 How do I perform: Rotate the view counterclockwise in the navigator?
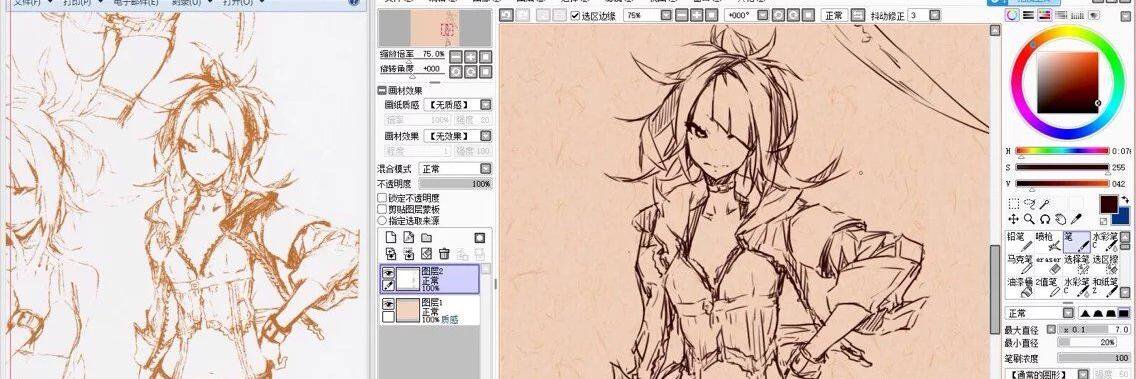pyautogui.click(x=456, y=71)
